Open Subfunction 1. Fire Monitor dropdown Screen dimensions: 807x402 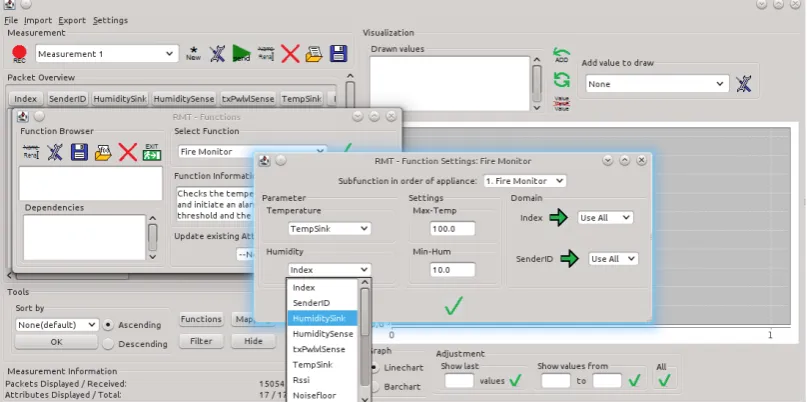pos(525,181)
